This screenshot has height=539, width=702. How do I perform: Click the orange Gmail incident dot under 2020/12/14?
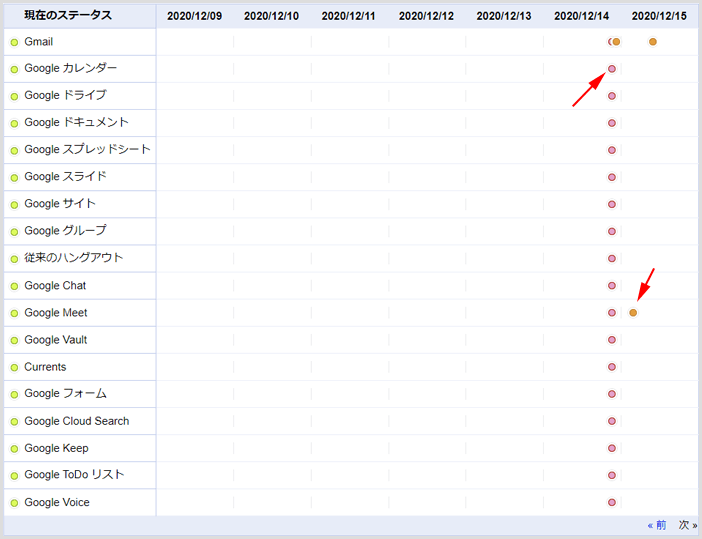[x=616, y=42]
